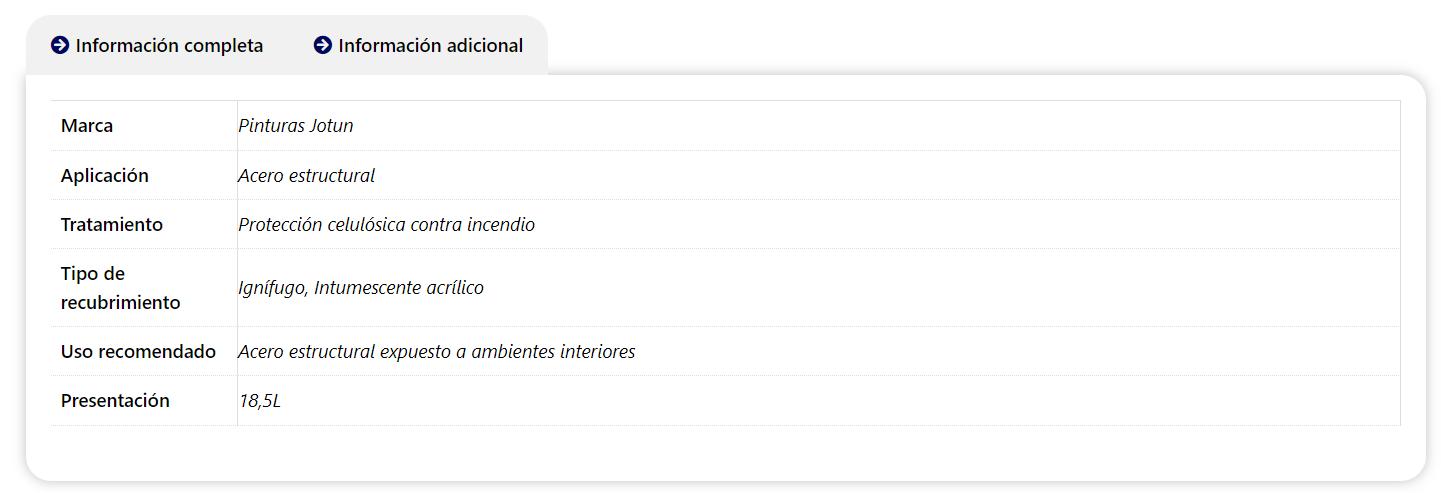Click the arrow icon beside Información adicional

click(x=323, y=45)
